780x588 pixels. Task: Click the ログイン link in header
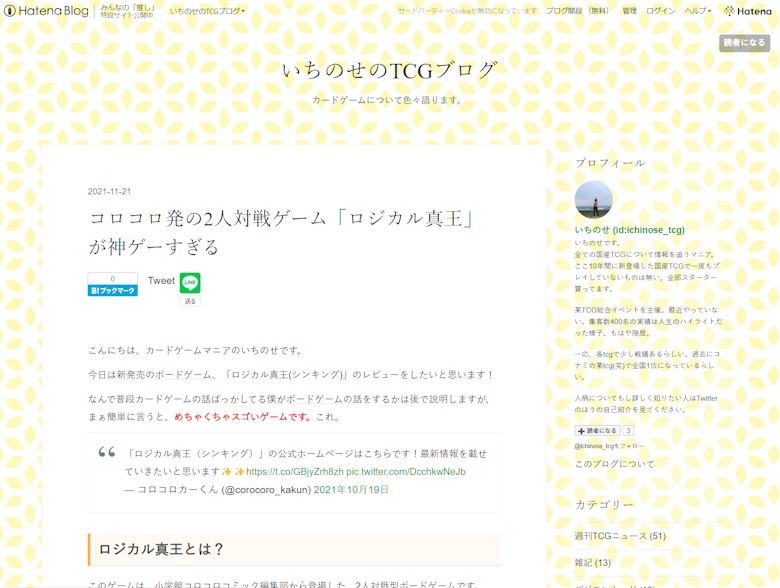click(x=660, y=11)
